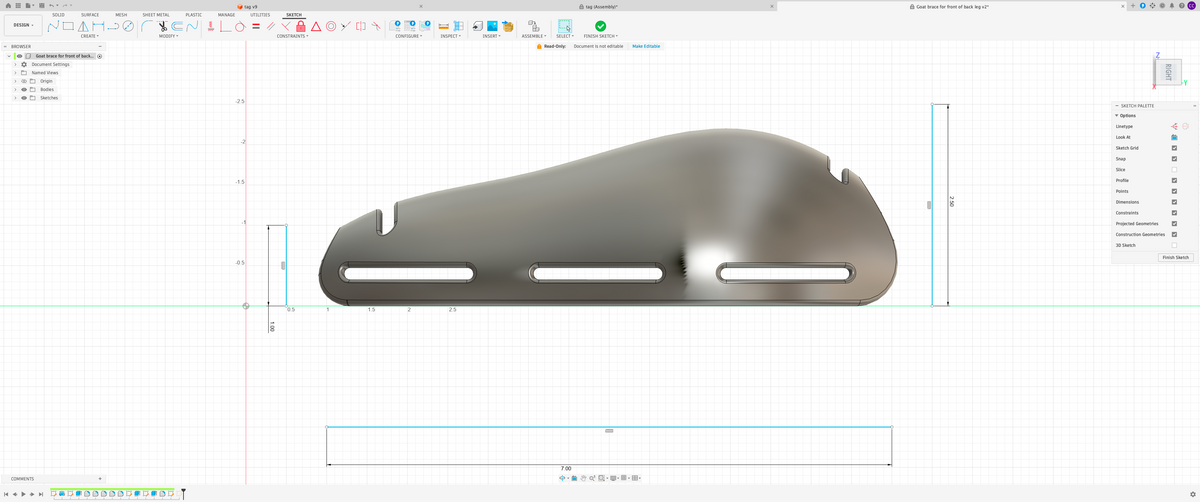Click the Finish Sketch palette button
Screen dimensions: 1200x502
pyautogui.click(x=1175, y=257)
